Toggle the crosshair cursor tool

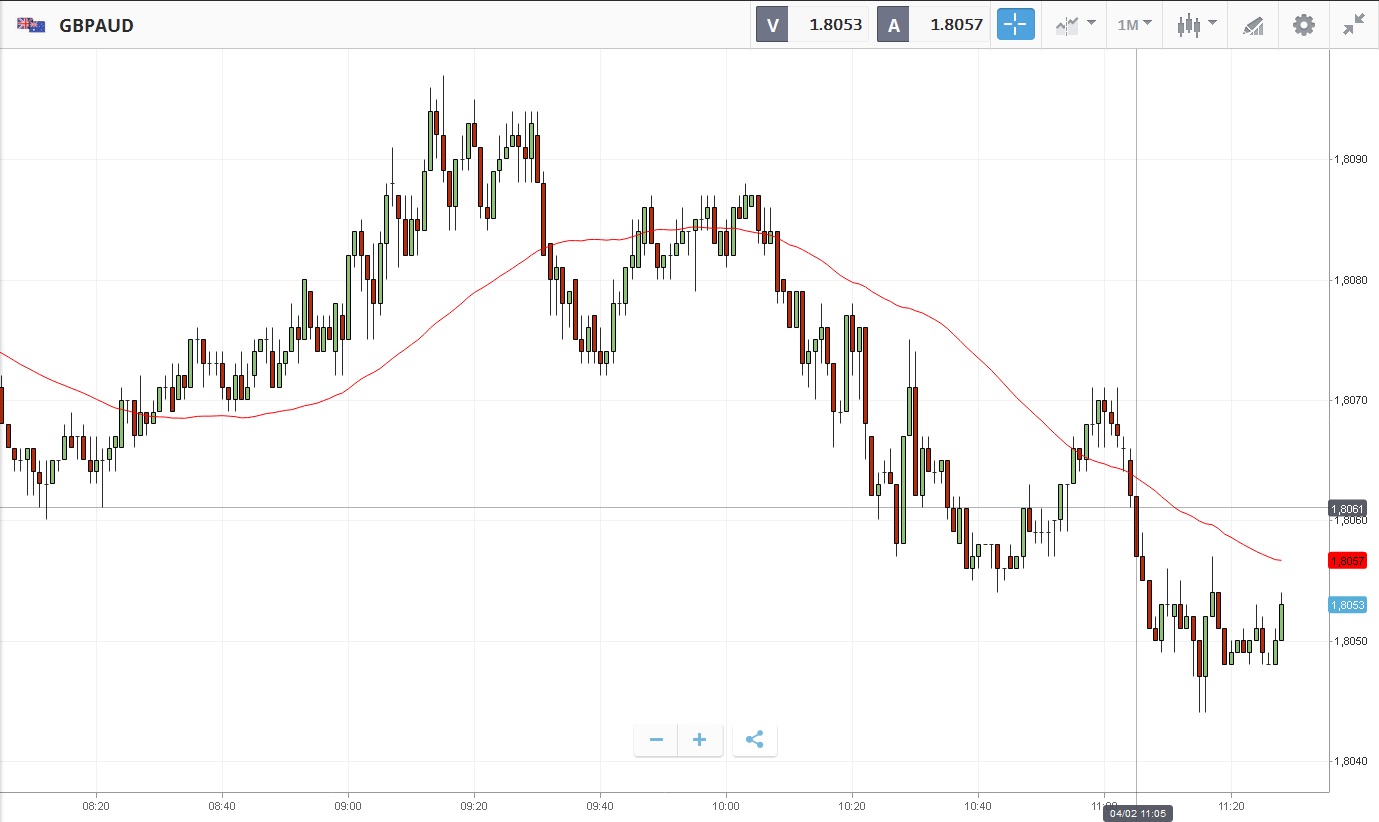[1015, 25]
